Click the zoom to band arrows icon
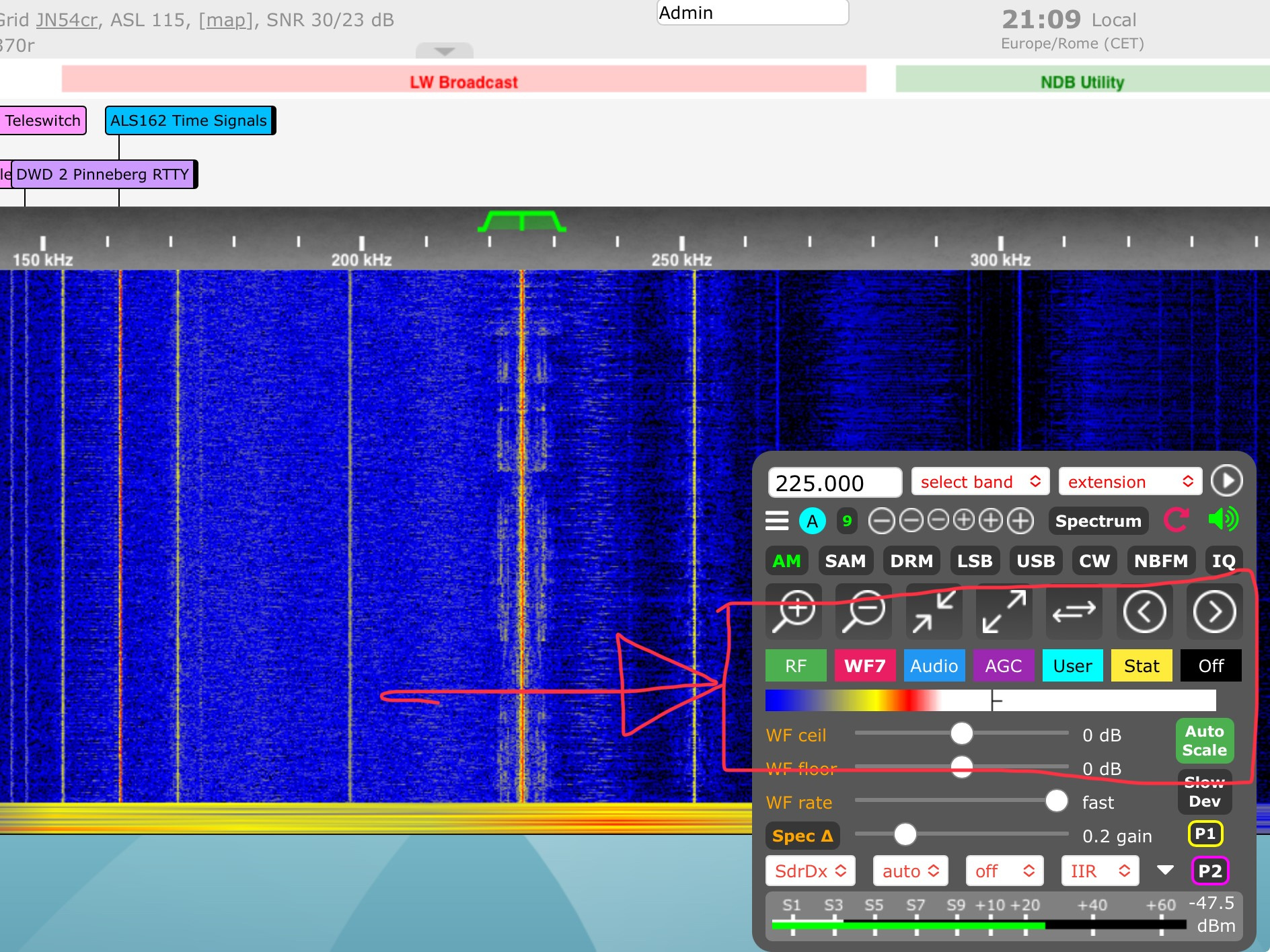Image resolution: width=1270 pixels, height=952 pixels. (934, 612)
